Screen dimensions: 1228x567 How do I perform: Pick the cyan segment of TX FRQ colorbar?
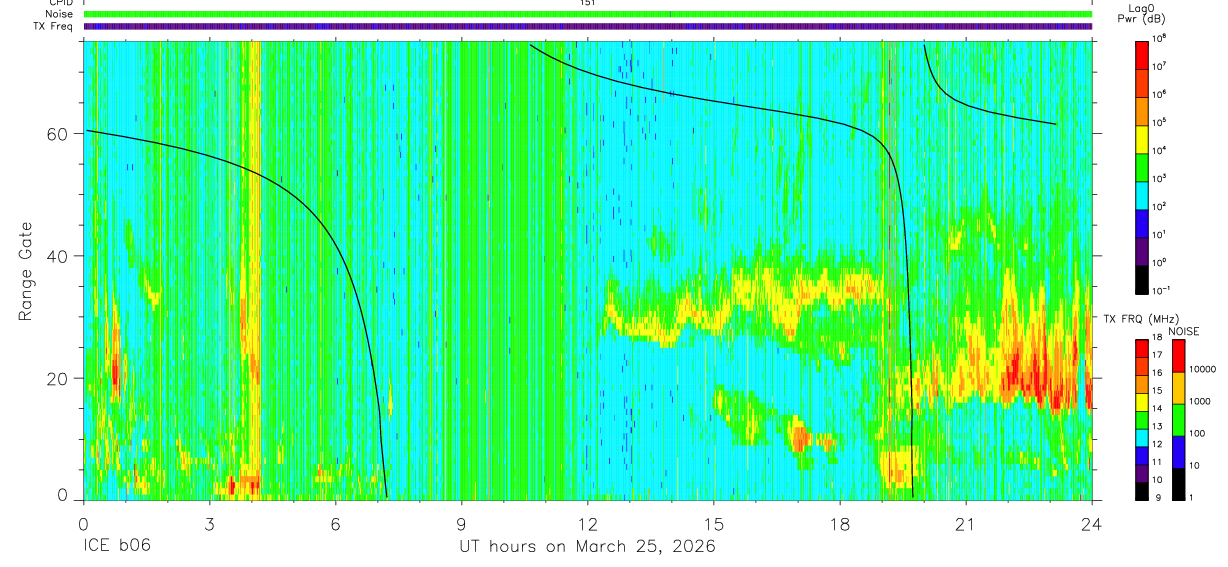(x=1141, y=438)
